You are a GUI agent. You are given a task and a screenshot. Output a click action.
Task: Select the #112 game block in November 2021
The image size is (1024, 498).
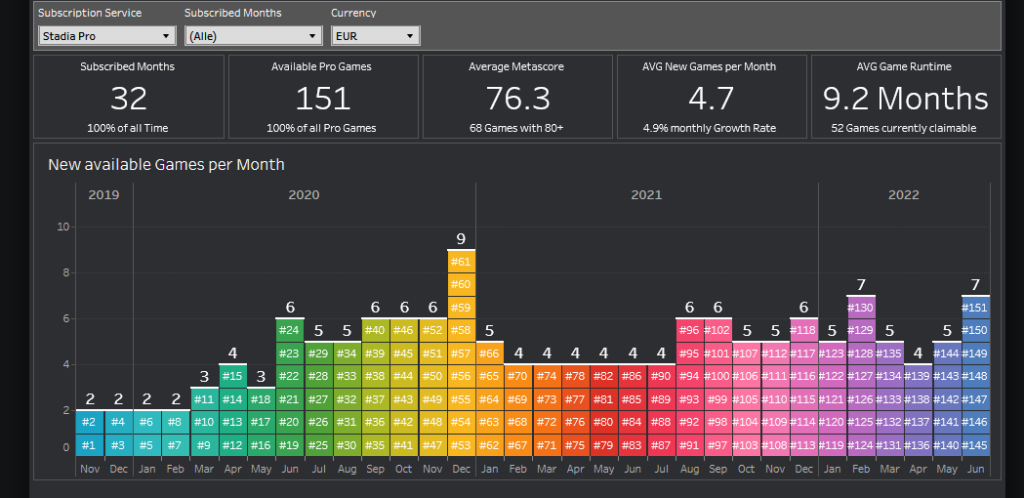point(775,353)
